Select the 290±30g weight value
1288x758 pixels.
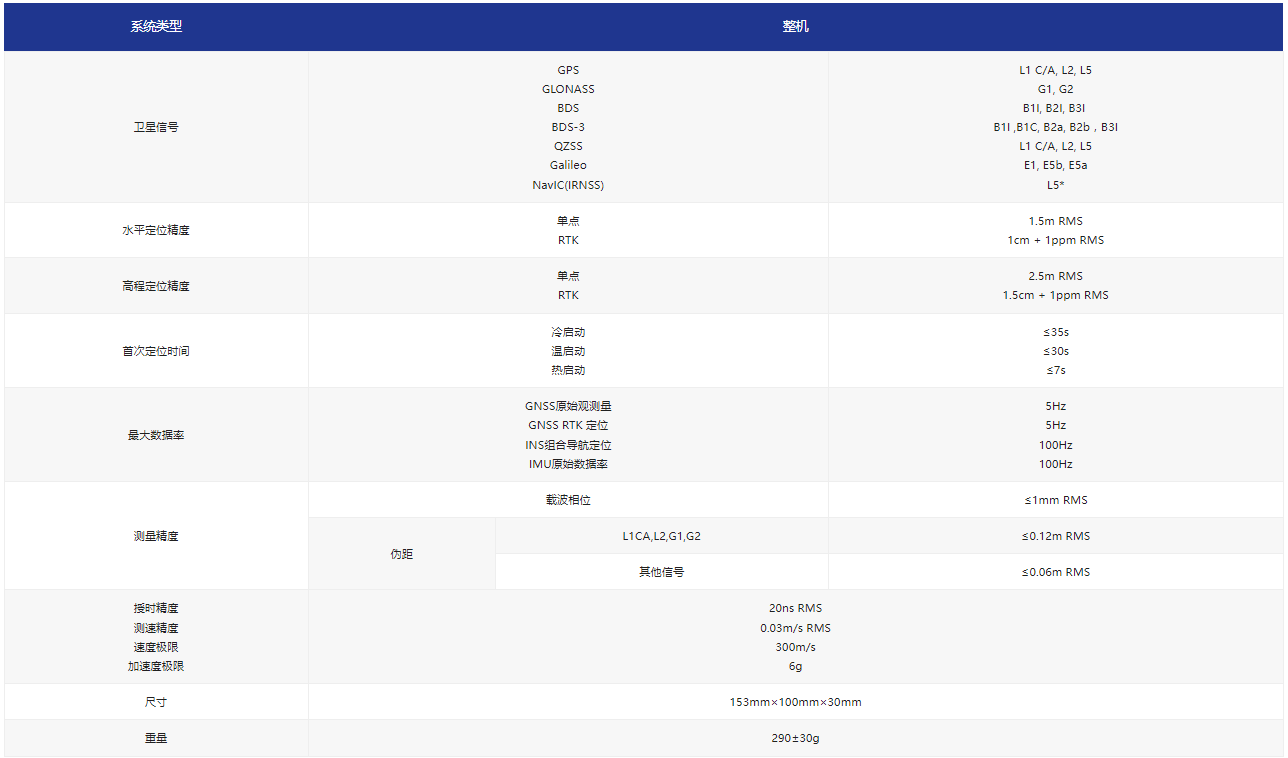tap(795, 737)
